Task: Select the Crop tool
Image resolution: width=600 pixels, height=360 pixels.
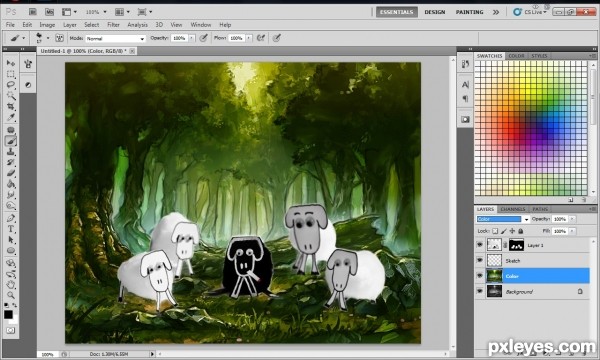Action: coord(11,107)
